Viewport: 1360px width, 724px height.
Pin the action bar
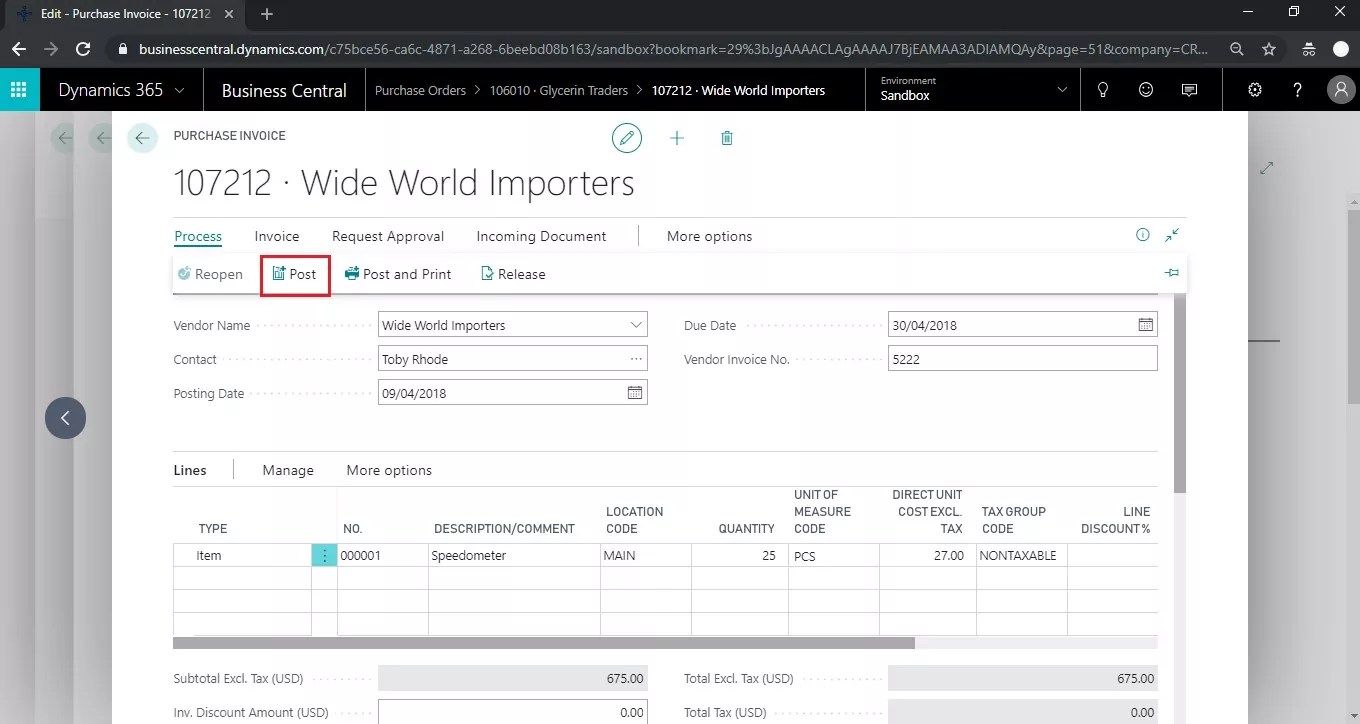click(x=1172, y=273)
